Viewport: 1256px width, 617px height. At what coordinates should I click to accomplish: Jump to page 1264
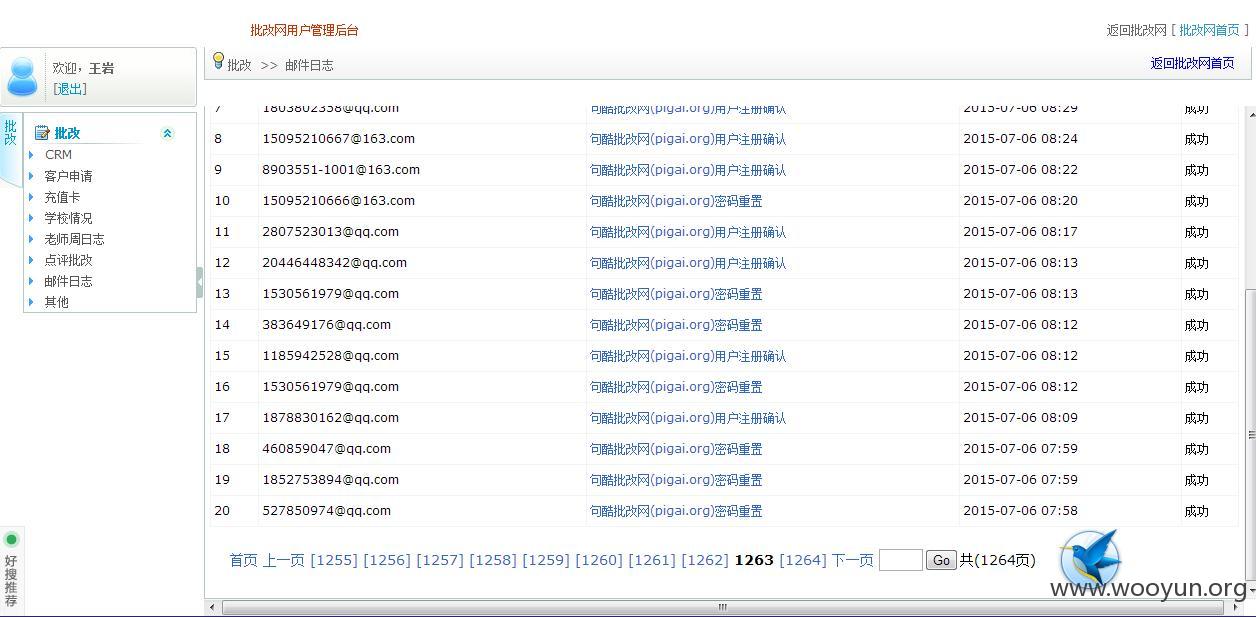click(x=803, y=560)
